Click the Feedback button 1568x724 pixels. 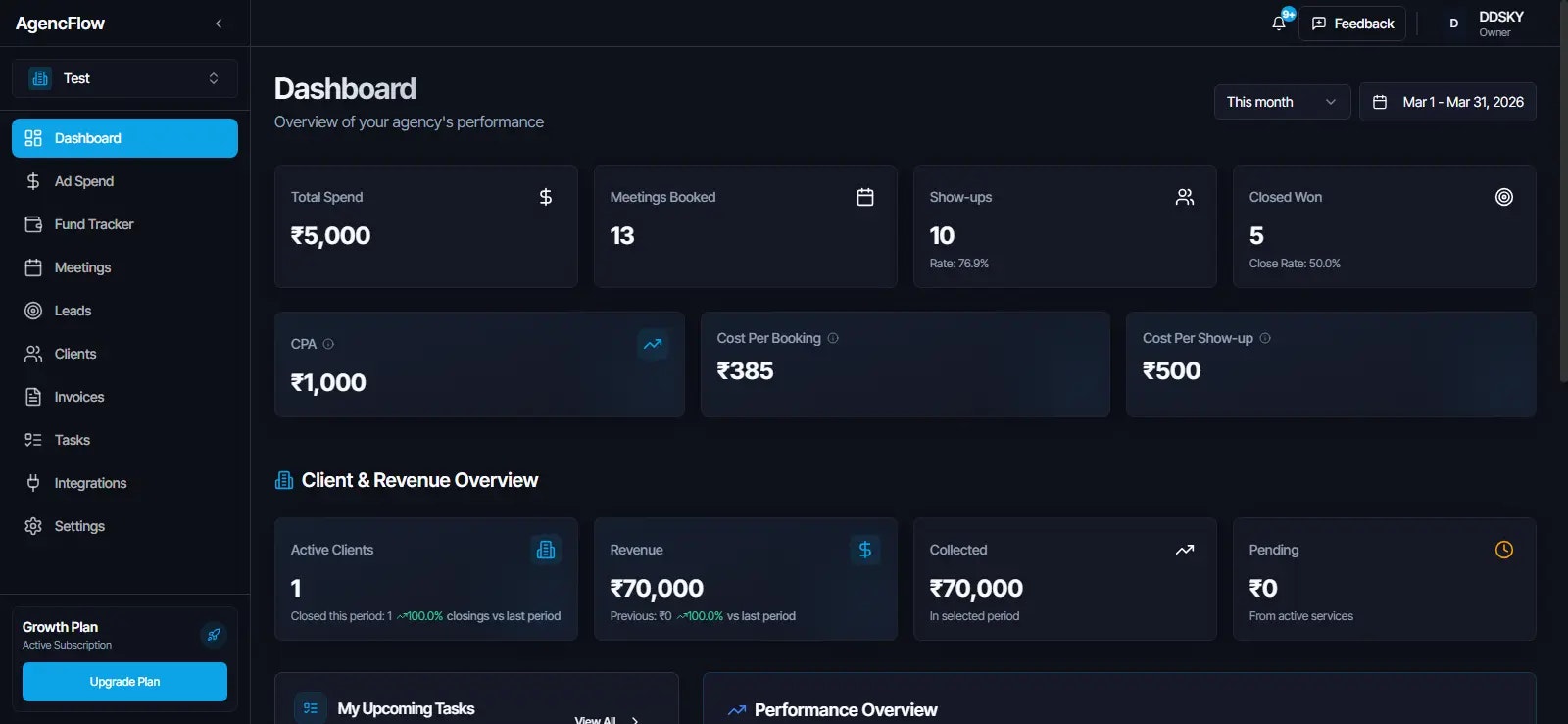click(x=1352, y=24)
